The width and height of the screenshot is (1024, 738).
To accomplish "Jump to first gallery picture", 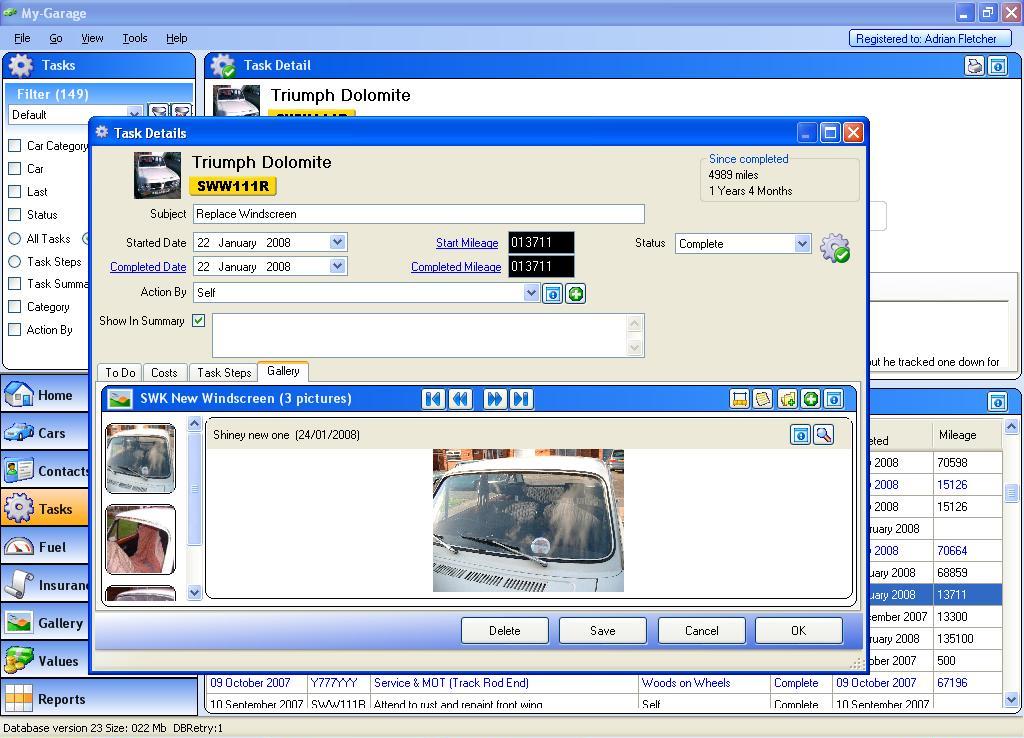I will (x=433, y=399).
